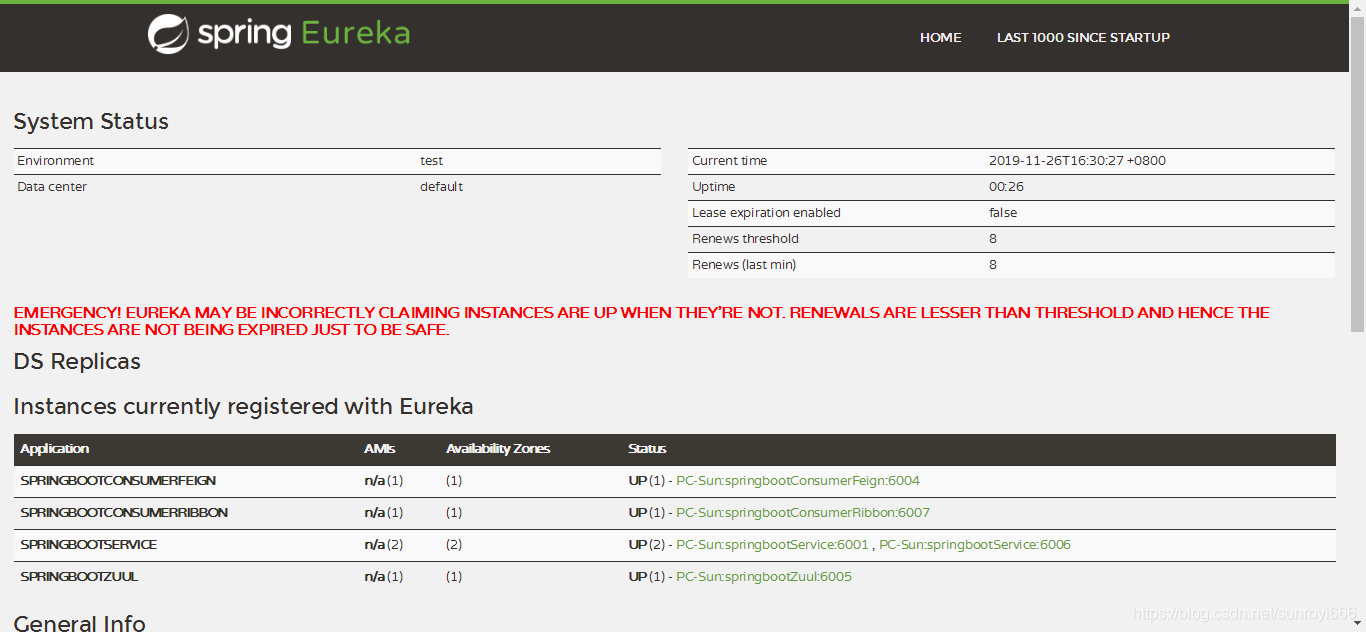Select SPRINGBOOTCONSUMERRIBBON application name
This screenshot has height=632, width=1366.
coord(124,513)
